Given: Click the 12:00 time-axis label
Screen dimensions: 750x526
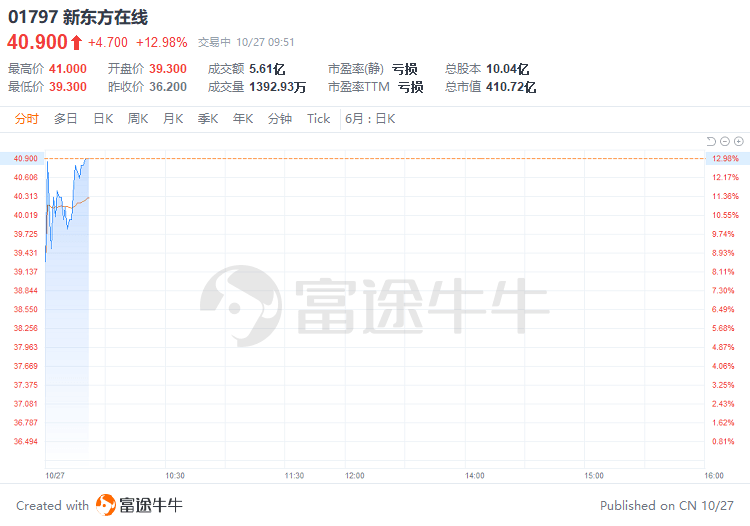Looking at the screenshot, I should tap(354, 476).
